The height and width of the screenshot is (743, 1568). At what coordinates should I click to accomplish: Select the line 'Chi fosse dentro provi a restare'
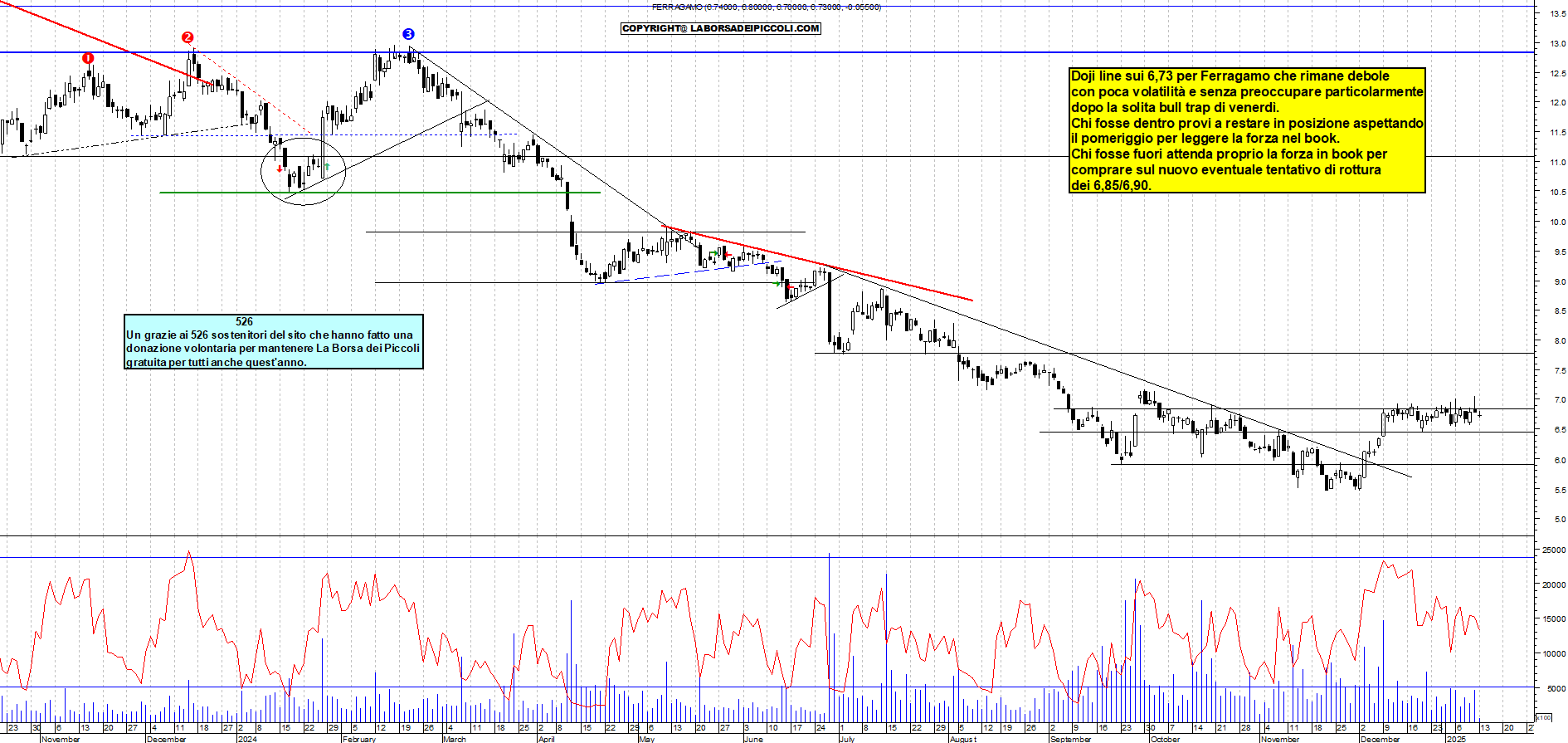1247,123
